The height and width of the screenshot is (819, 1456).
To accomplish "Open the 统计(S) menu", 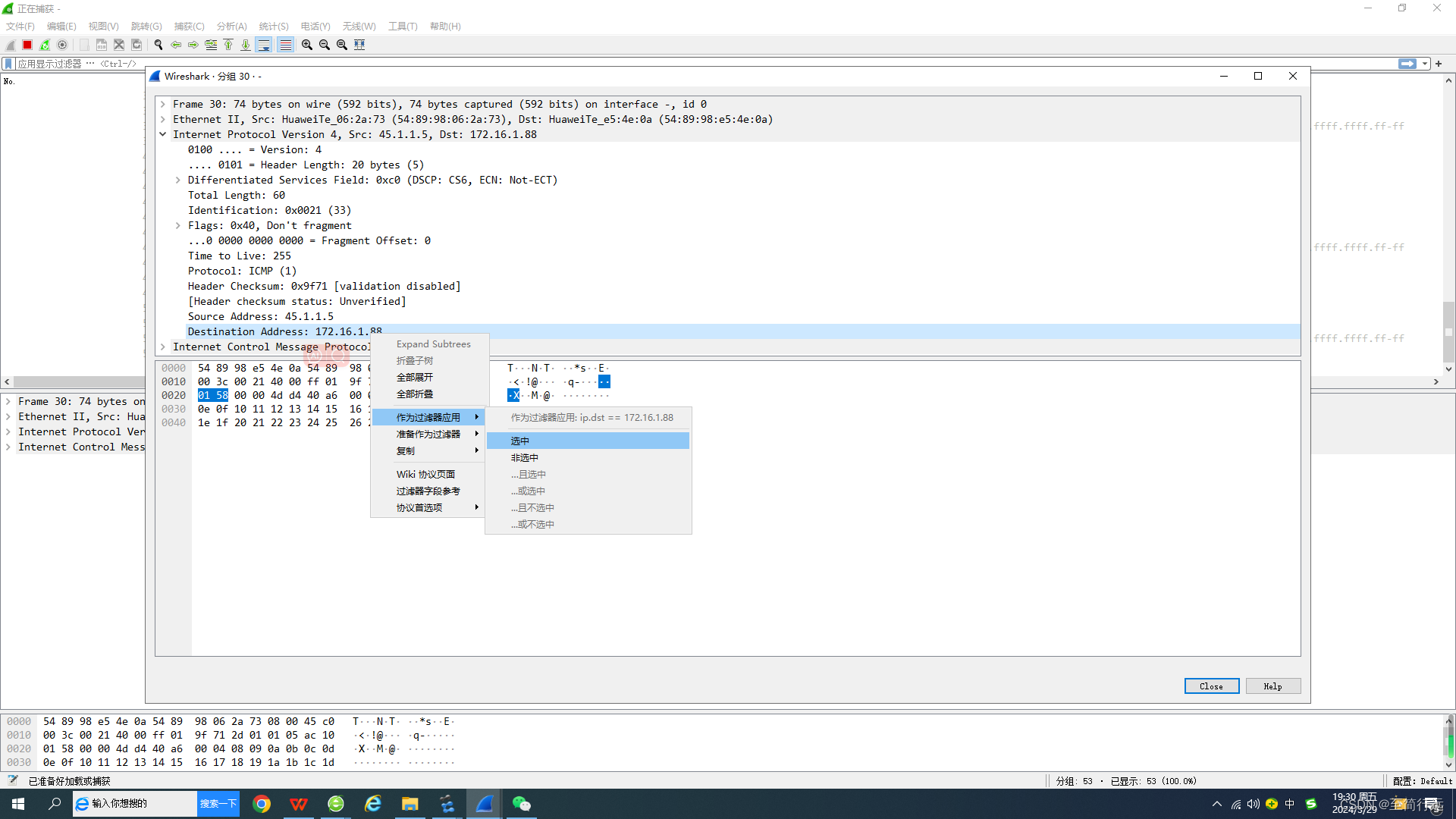I will click(274, 26).
